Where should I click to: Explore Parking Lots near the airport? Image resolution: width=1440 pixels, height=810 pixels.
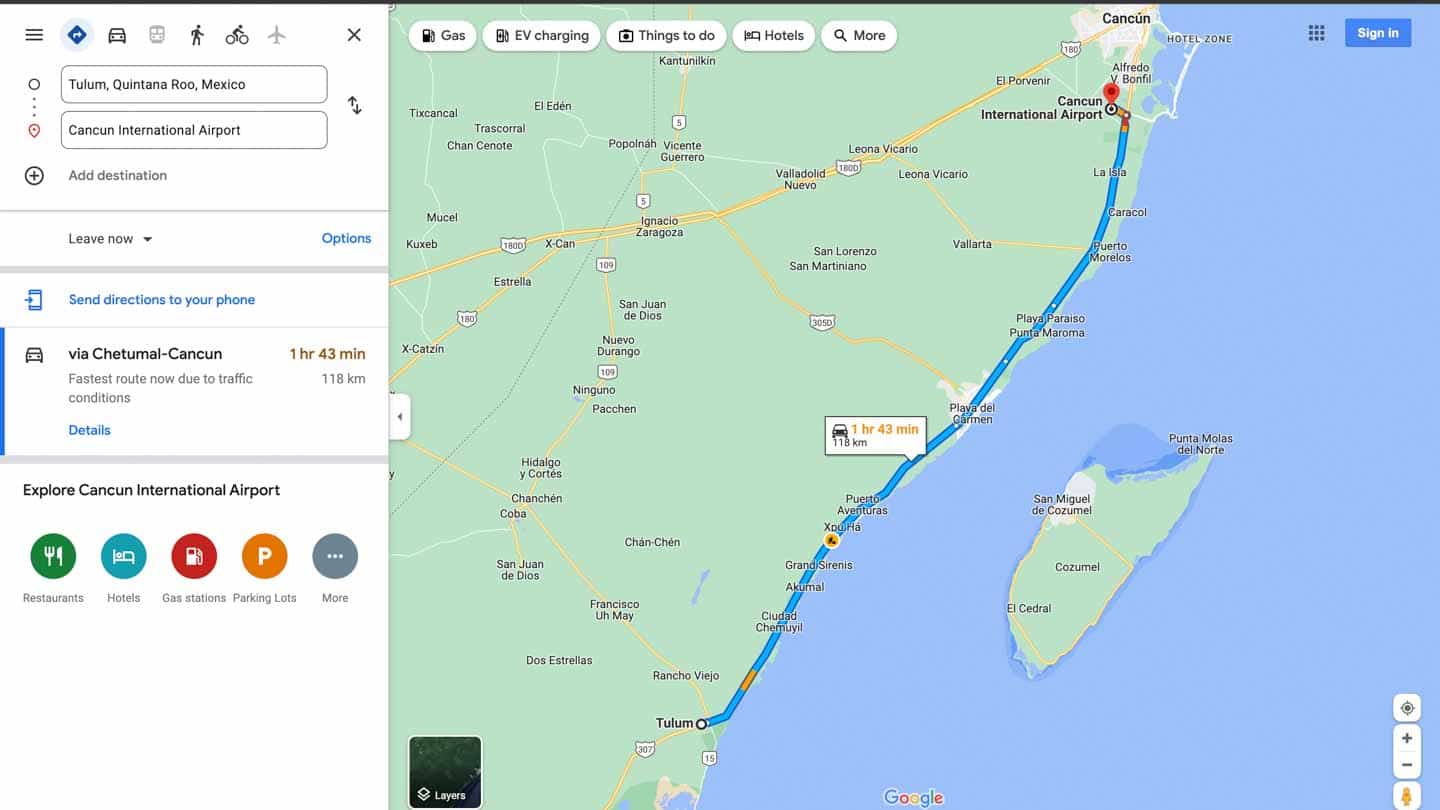tap(265, 556)
